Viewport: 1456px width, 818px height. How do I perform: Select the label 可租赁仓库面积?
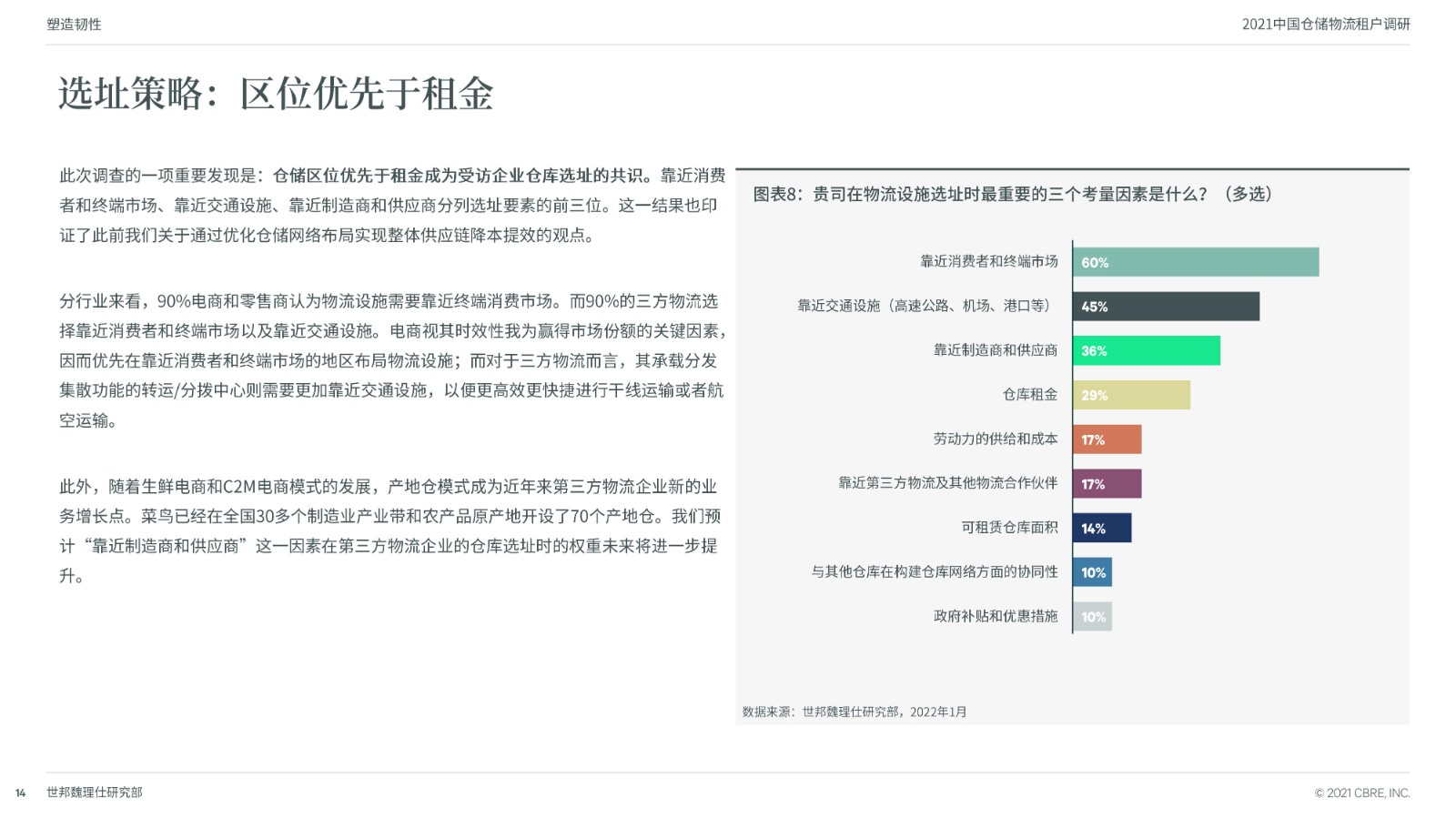click(1009, 527)
